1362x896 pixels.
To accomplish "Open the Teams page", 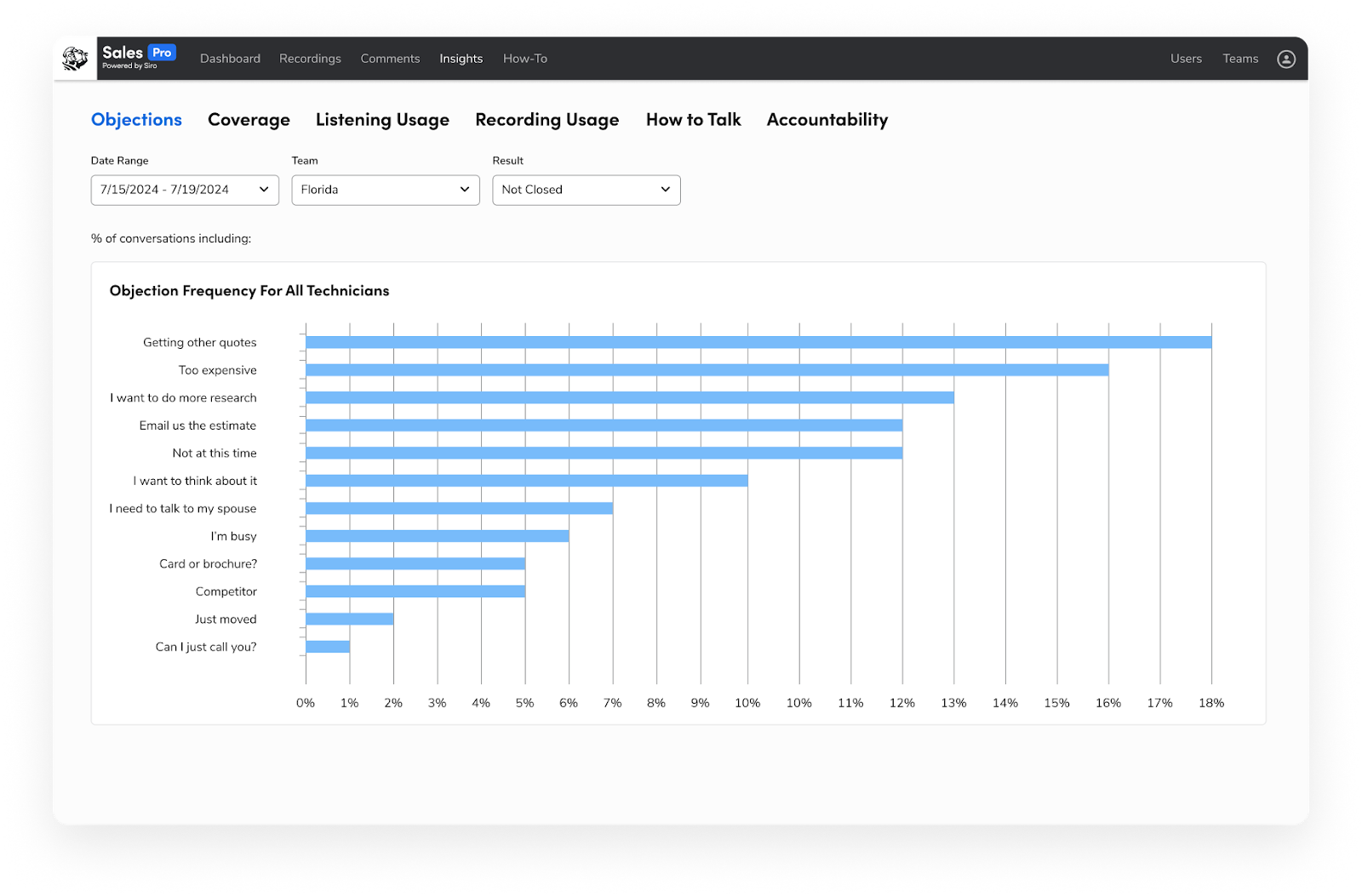I will pos(1240,58).
